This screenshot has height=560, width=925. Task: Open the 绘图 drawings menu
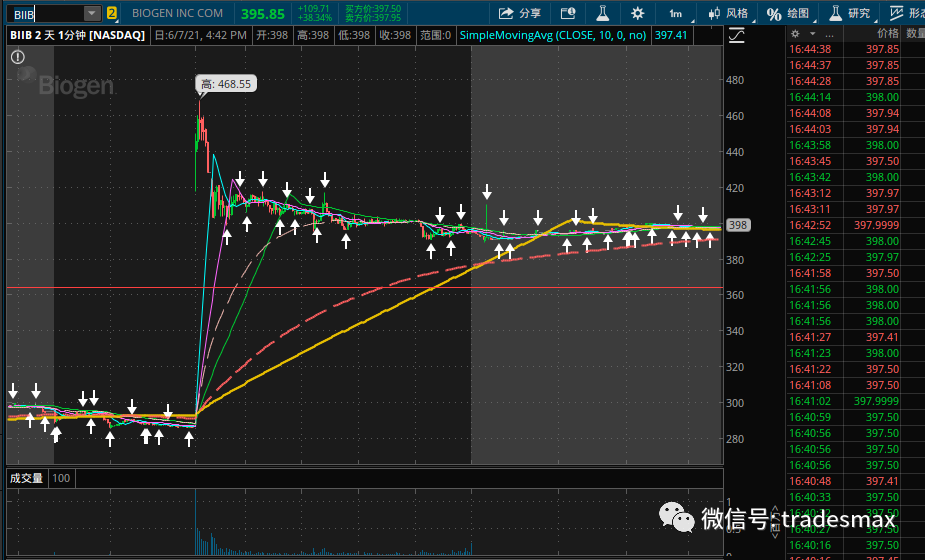[789, 13]
